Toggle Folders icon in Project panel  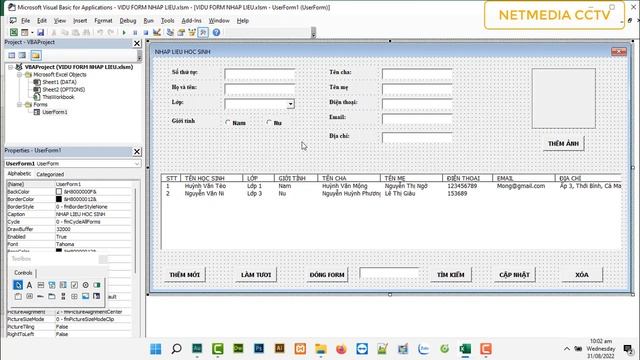point(36,55)
